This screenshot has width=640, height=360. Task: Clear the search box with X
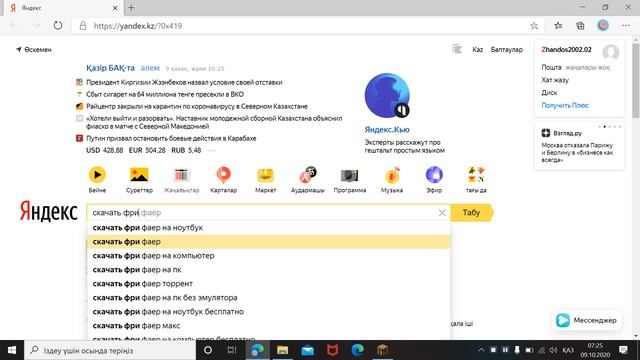coord(442,213)
